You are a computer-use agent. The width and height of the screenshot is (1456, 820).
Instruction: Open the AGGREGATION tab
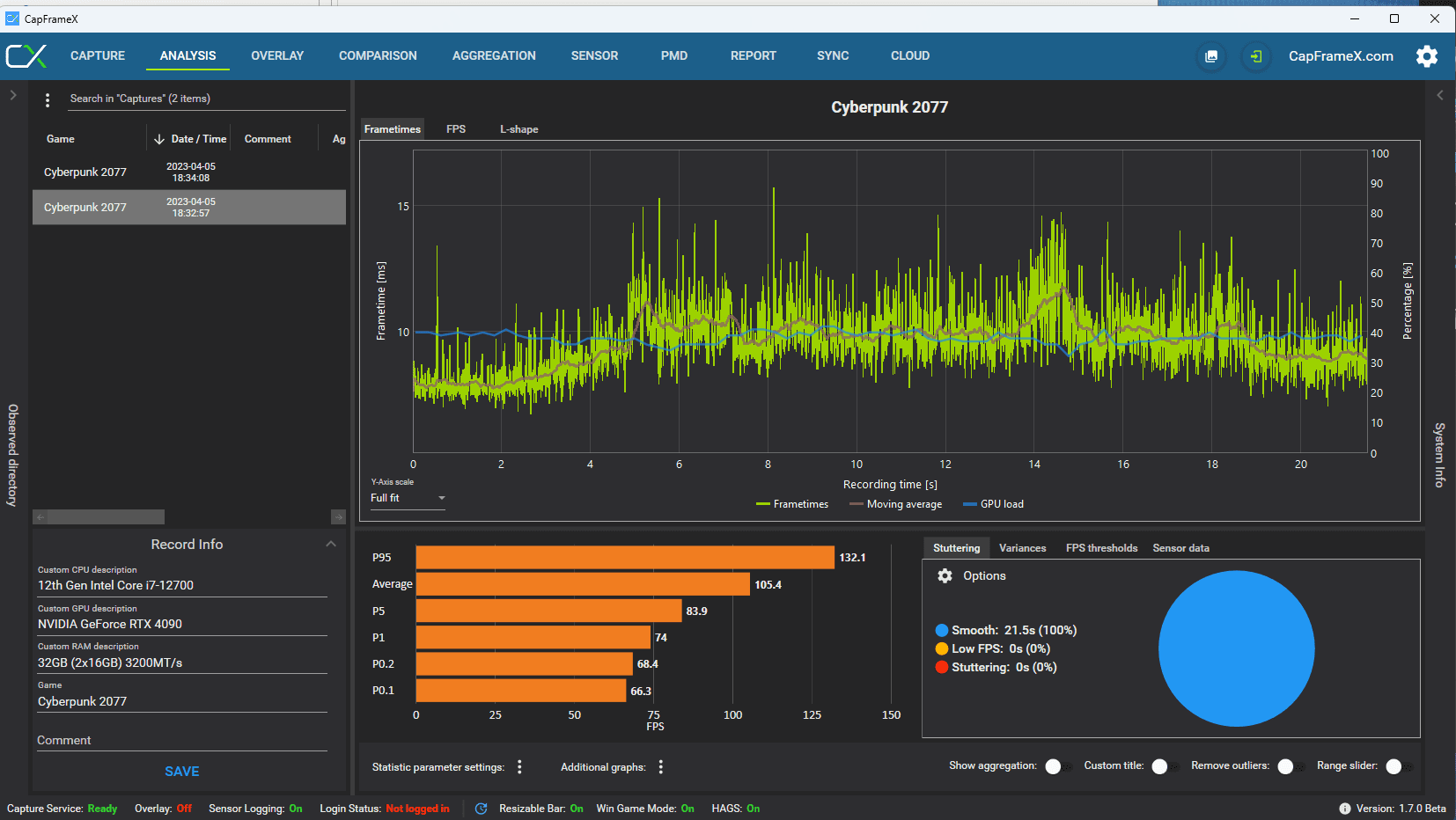point(494,55)
